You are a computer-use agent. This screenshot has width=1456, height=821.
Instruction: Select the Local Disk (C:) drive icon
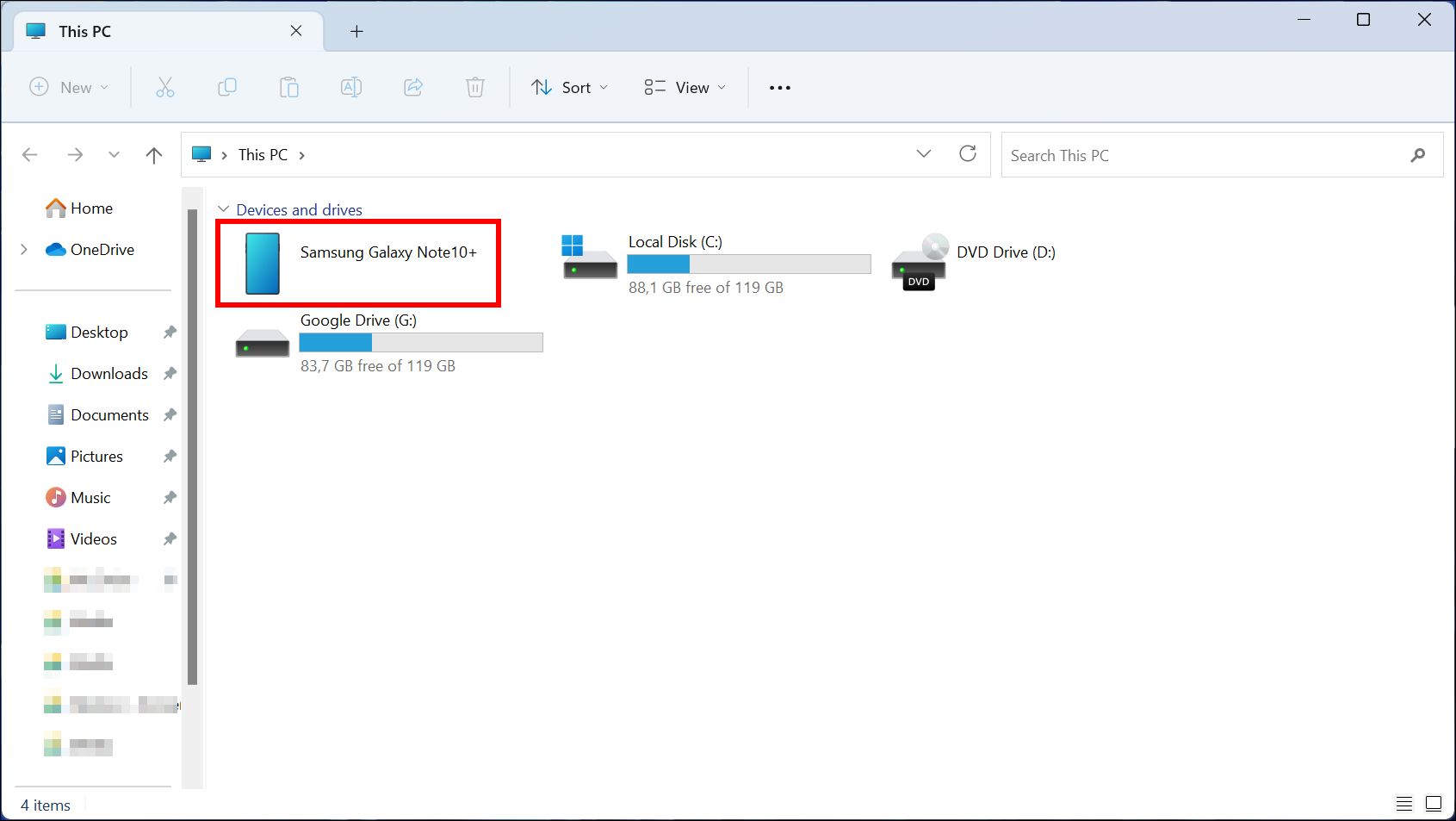pyautogui.click(x=590, y=257)
